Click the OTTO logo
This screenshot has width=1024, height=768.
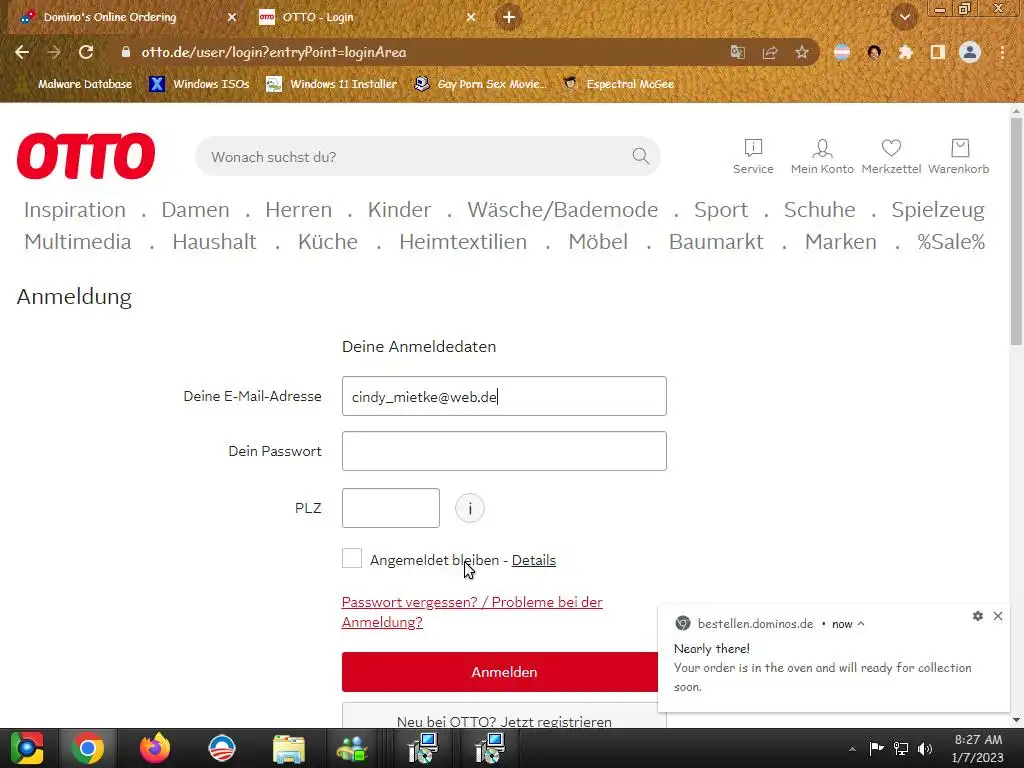(x=86, y=156)
